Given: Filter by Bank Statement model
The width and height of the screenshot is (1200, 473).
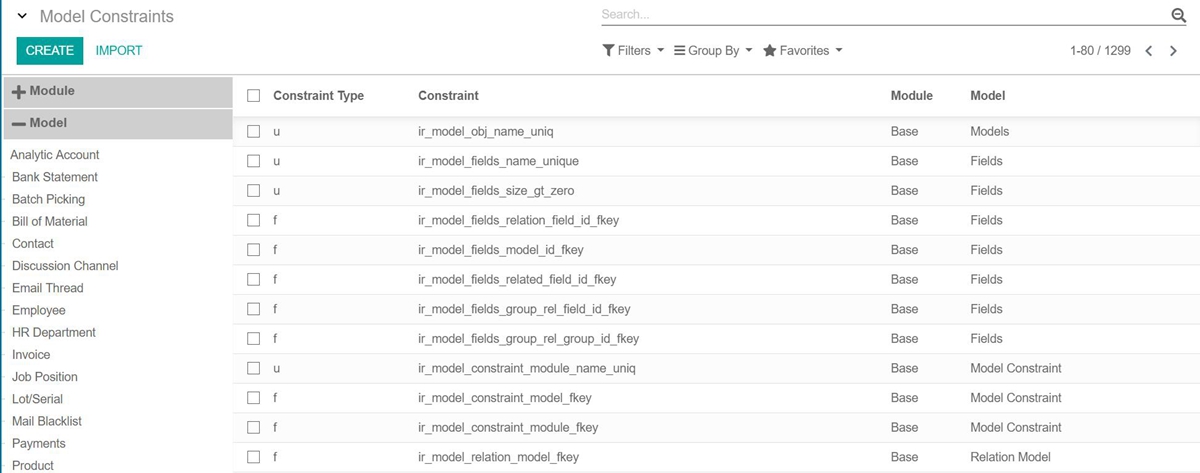Looking at the screenshot, I should (55, 177).
